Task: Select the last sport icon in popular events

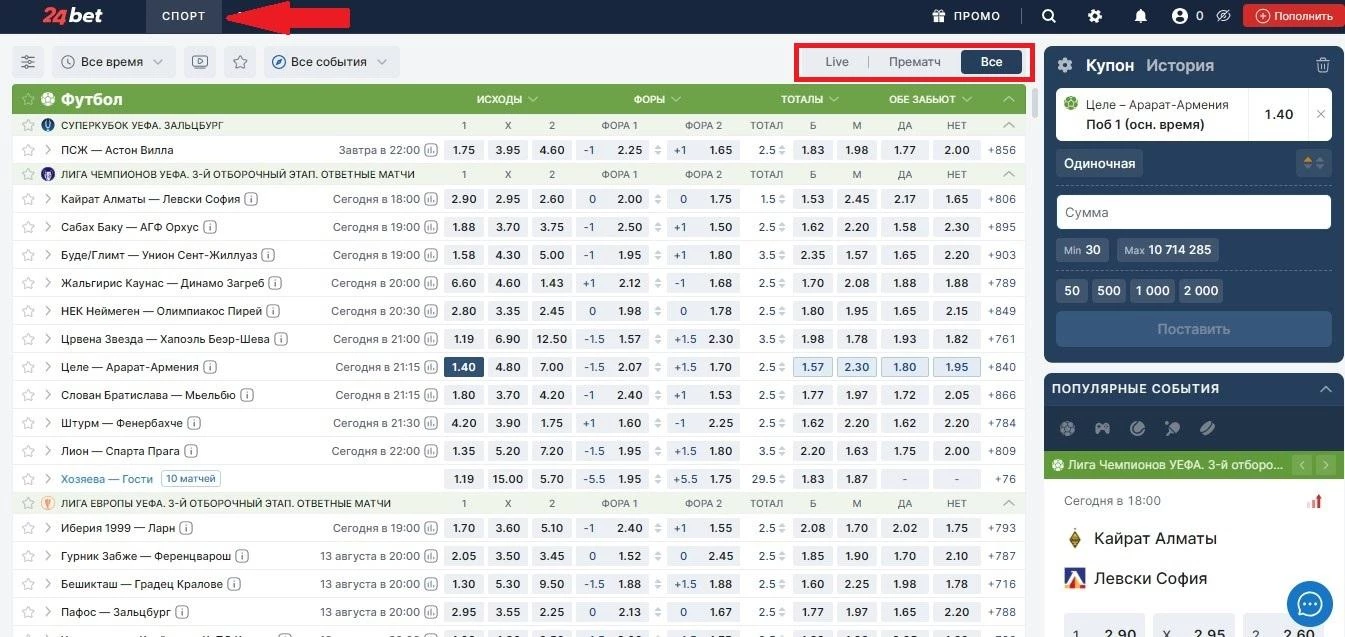Action: (x=1207, y=429)
